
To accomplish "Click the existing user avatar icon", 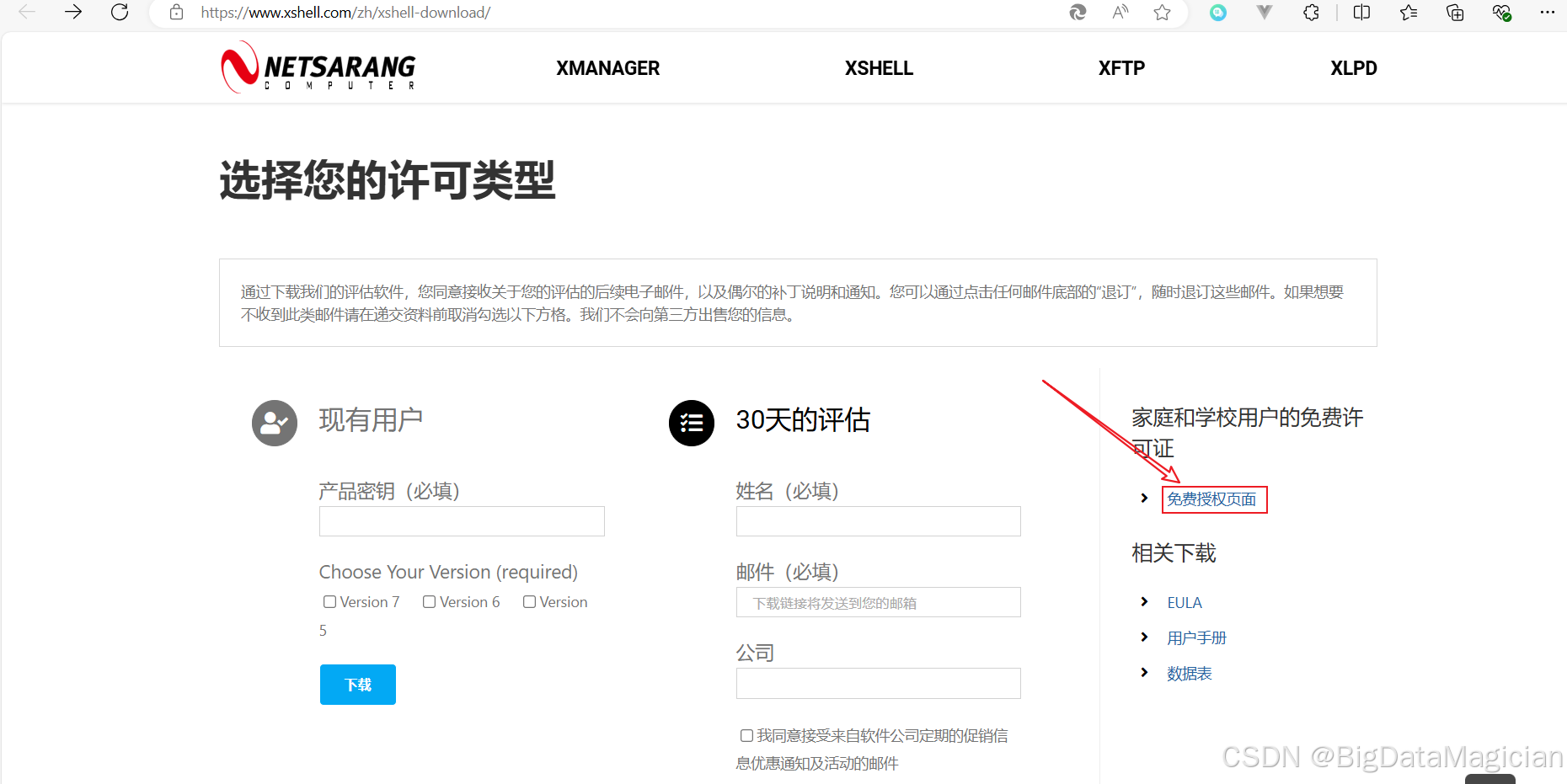I will (275, 423).
